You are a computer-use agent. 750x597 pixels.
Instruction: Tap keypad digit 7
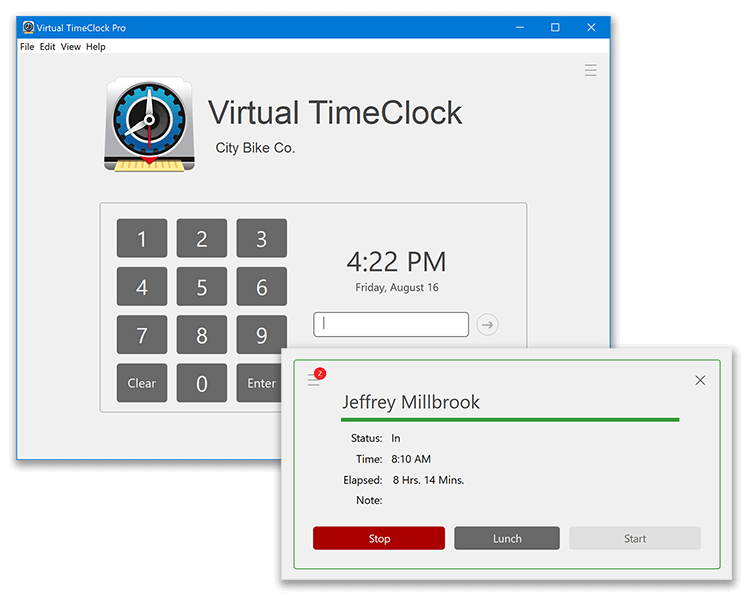[x=142, y=335]
